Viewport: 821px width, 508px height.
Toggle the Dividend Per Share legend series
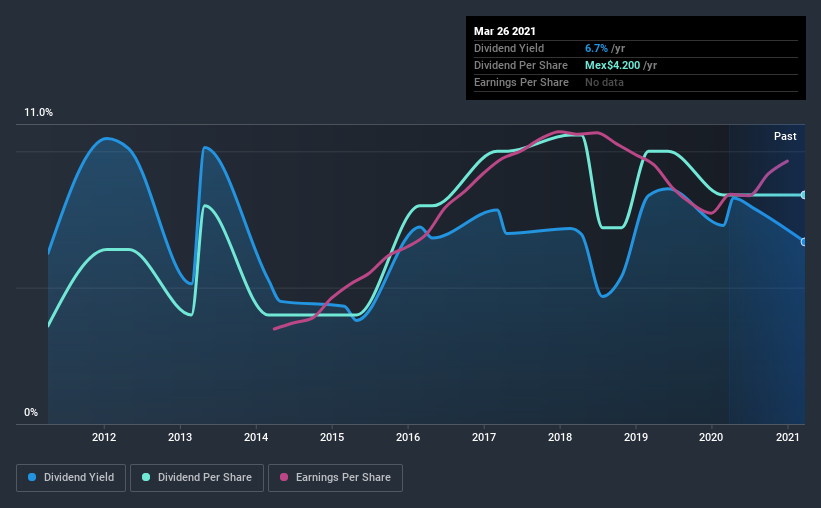[197, 478]
